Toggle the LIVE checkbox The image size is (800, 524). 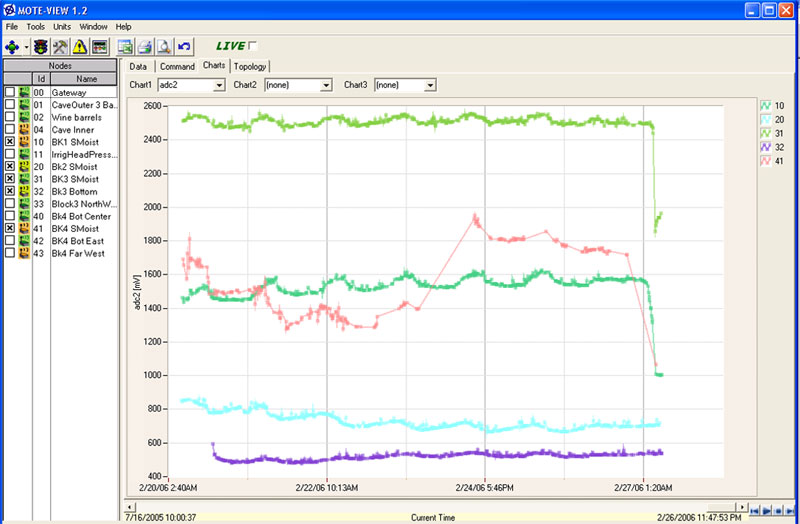tap(252, 45)
